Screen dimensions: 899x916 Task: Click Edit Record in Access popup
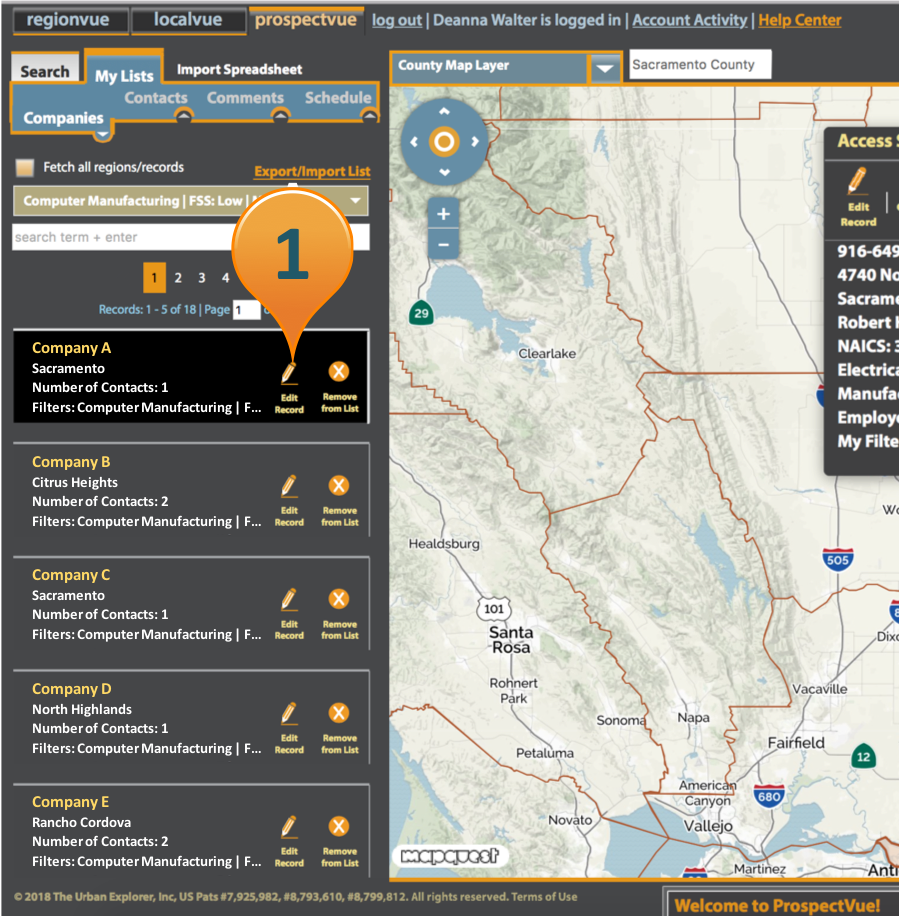point(858,197)
